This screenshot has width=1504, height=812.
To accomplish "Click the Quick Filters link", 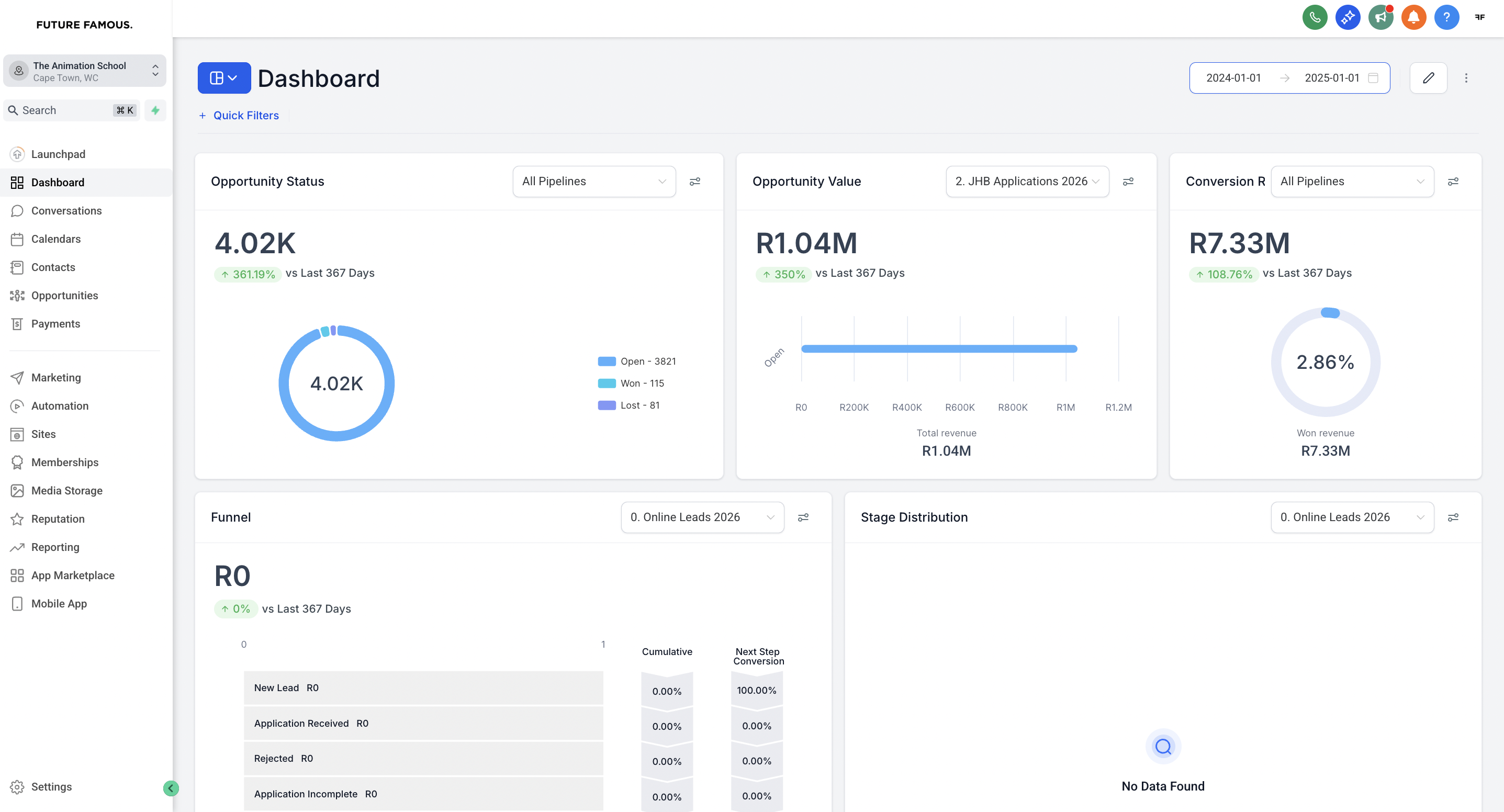I will [x=245, y=116].
